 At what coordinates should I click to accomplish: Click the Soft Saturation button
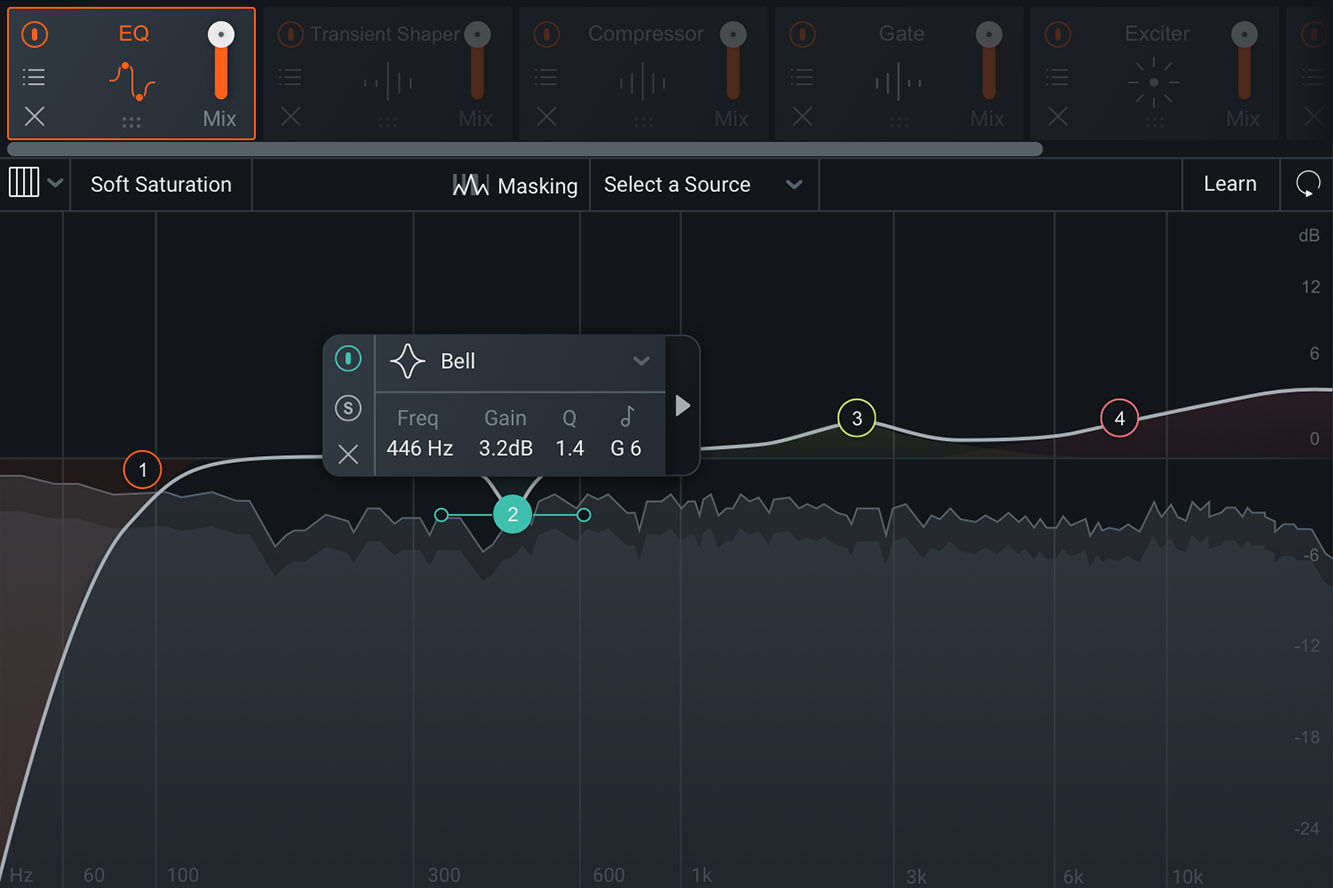pos(161,184)
